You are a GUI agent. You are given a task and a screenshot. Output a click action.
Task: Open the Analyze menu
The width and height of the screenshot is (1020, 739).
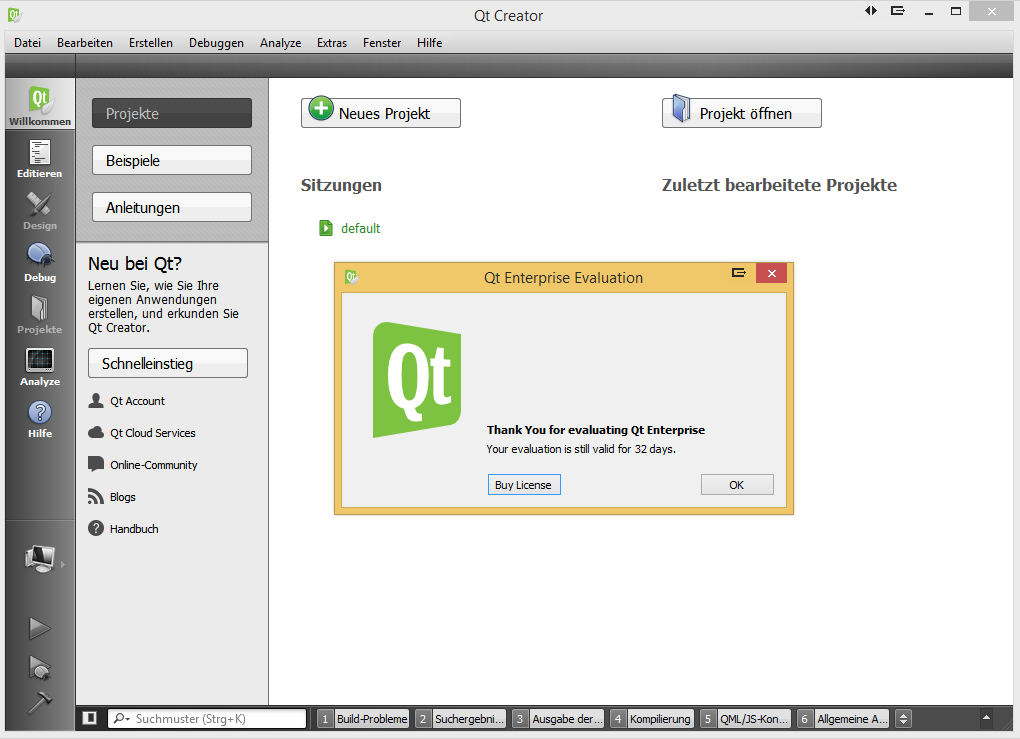coord(280,43)
